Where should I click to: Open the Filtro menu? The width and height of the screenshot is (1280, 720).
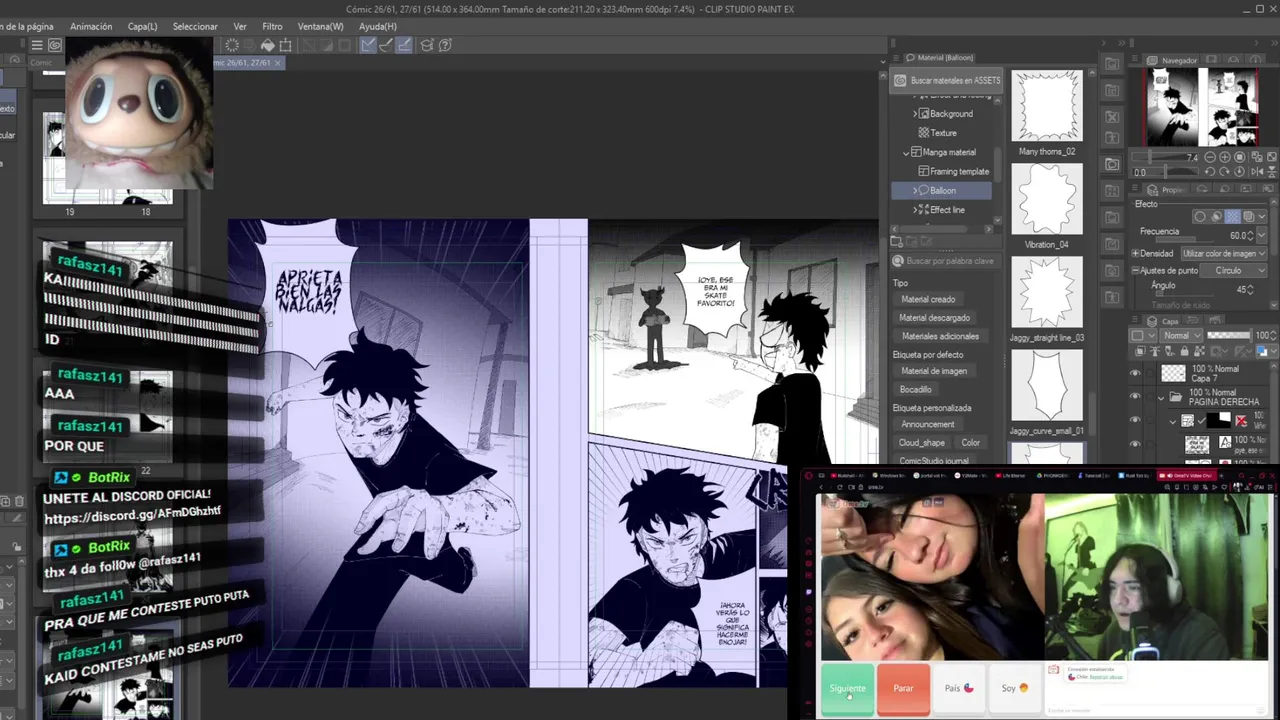tap(272, 26)
